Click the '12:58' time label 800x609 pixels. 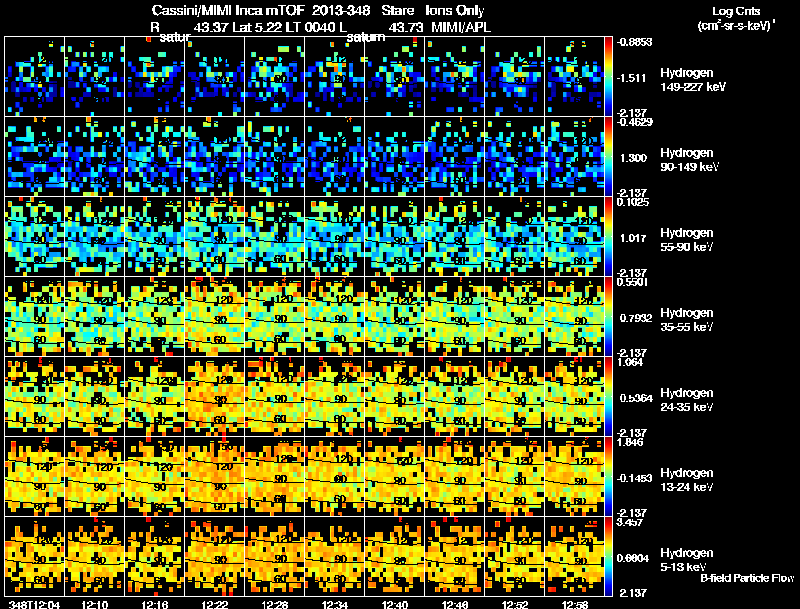pos(575,605)
